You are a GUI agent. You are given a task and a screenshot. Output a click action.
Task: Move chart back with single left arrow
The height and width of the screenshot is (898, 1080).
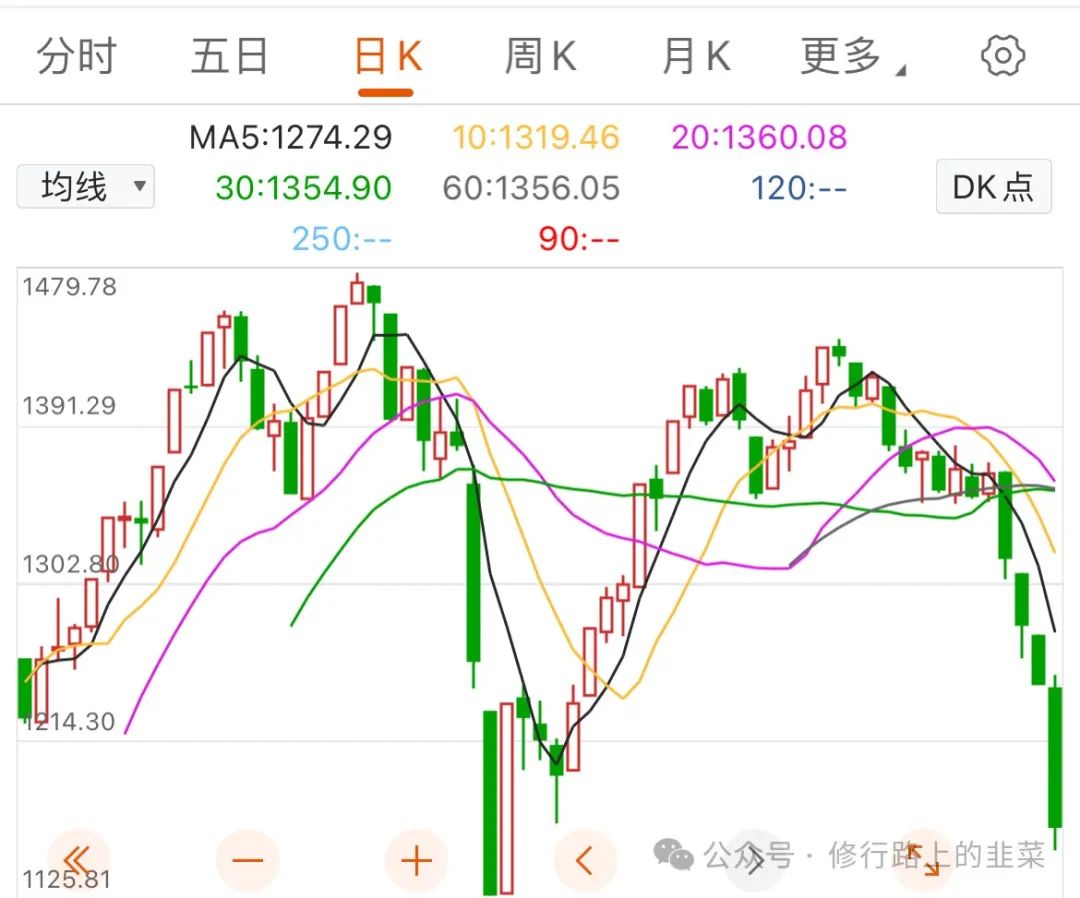(x=585, y=859)
